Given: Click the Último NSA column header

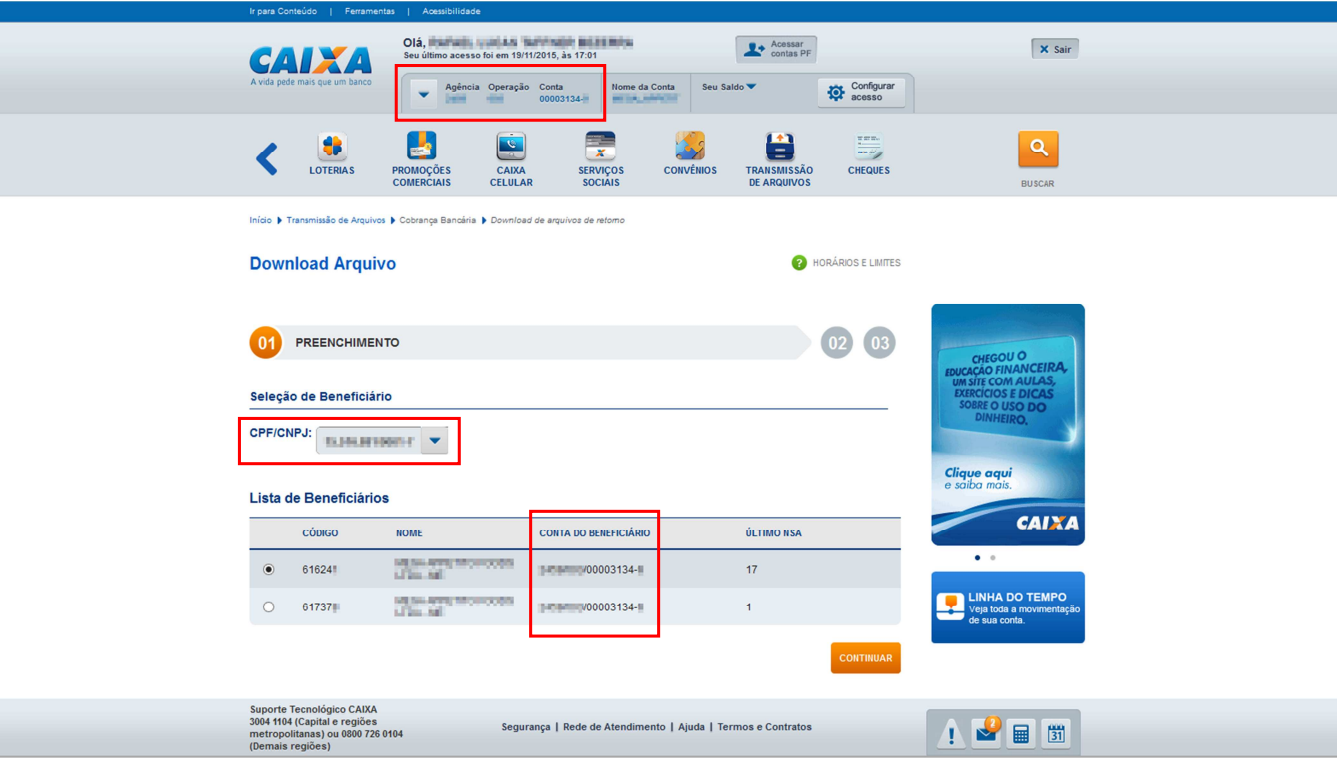Looking at the screenshot, I should tap(773, 533).
